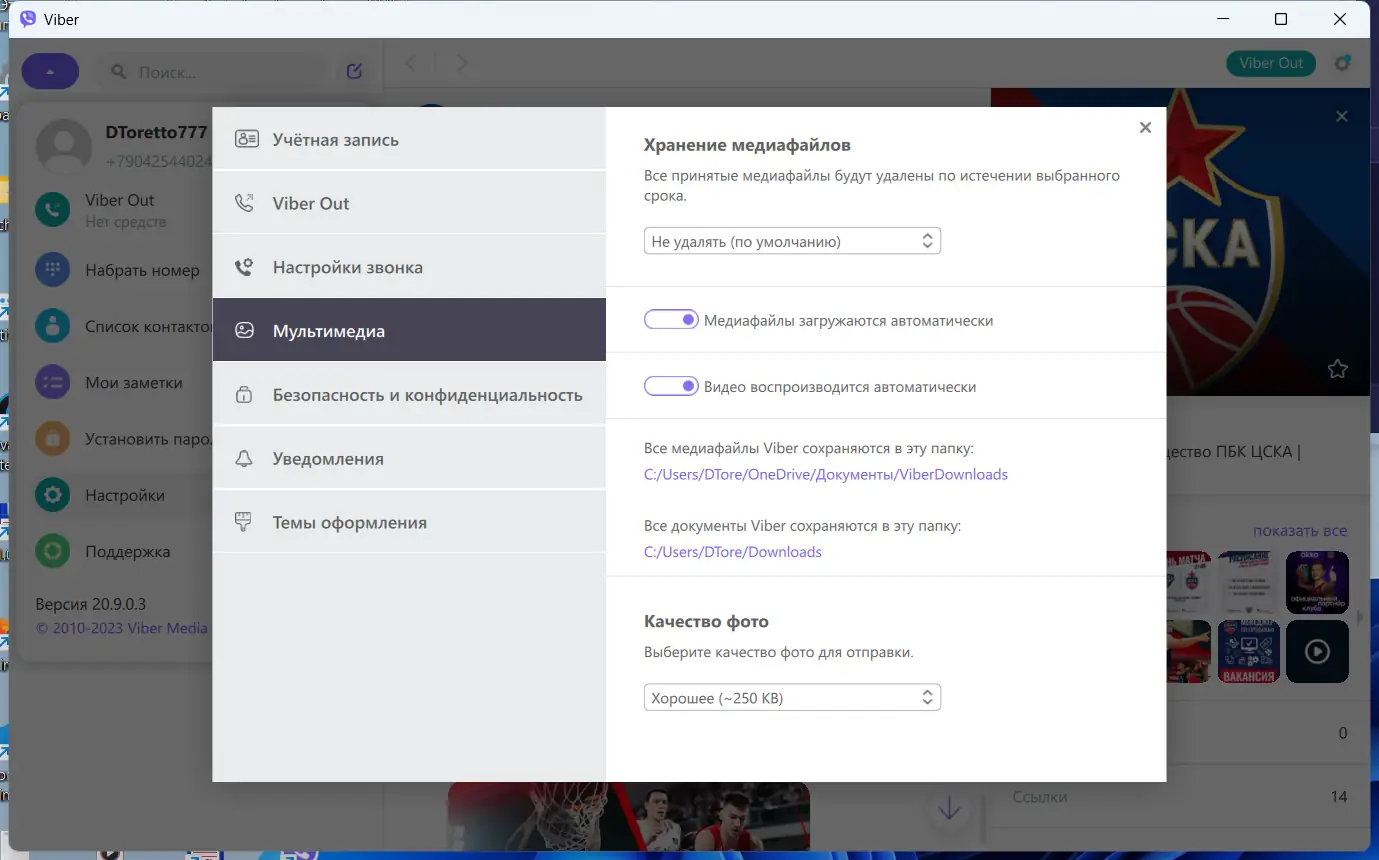Click the star icon on the CSKA banner
The height and width of the screenshot is (860, 1379).
1337,369
